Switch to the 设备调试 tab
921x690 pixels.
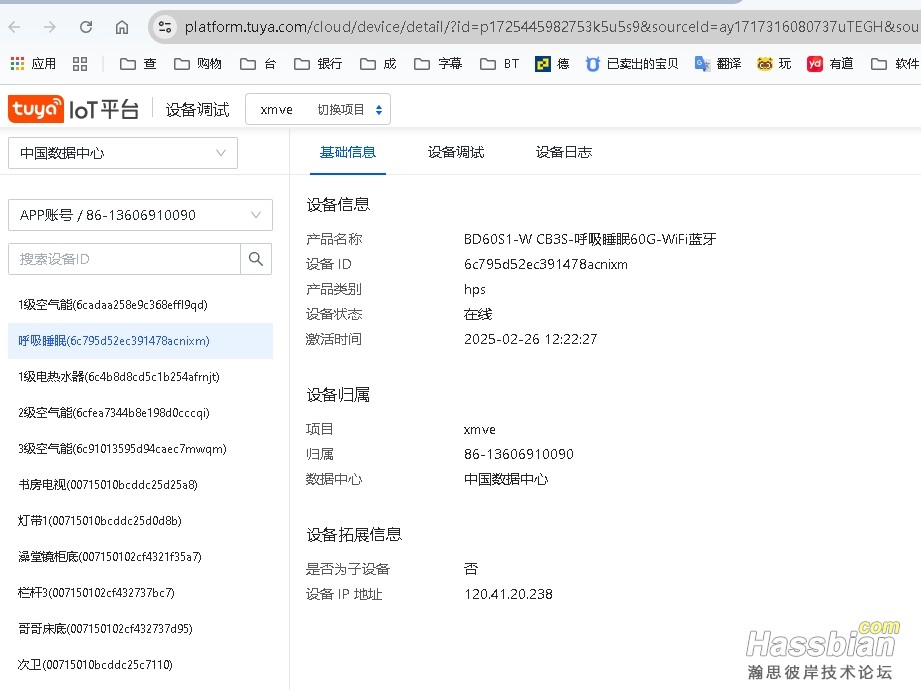click(x=456, y=153)
